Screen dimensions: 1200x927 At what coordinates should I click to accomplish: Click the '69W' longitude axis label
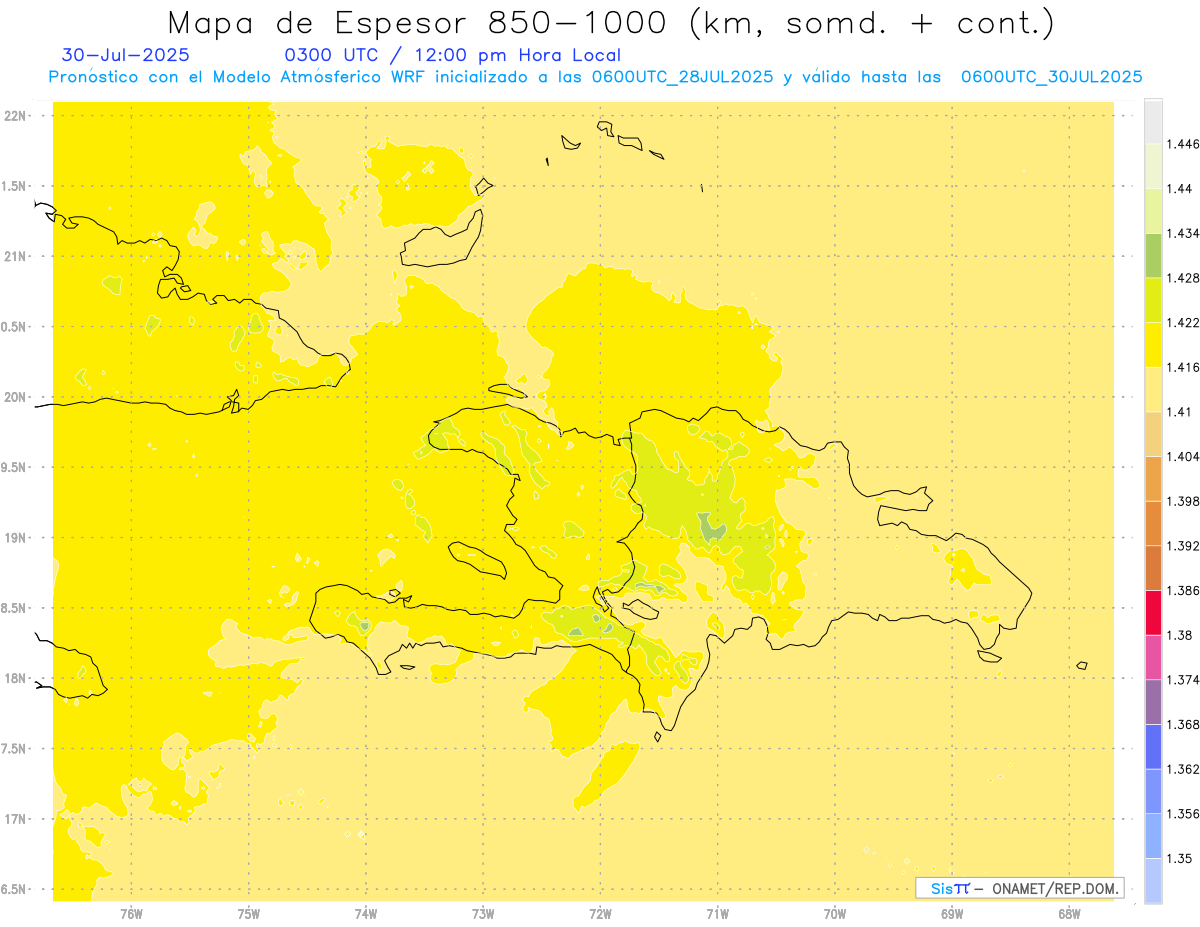pos(952,913)
